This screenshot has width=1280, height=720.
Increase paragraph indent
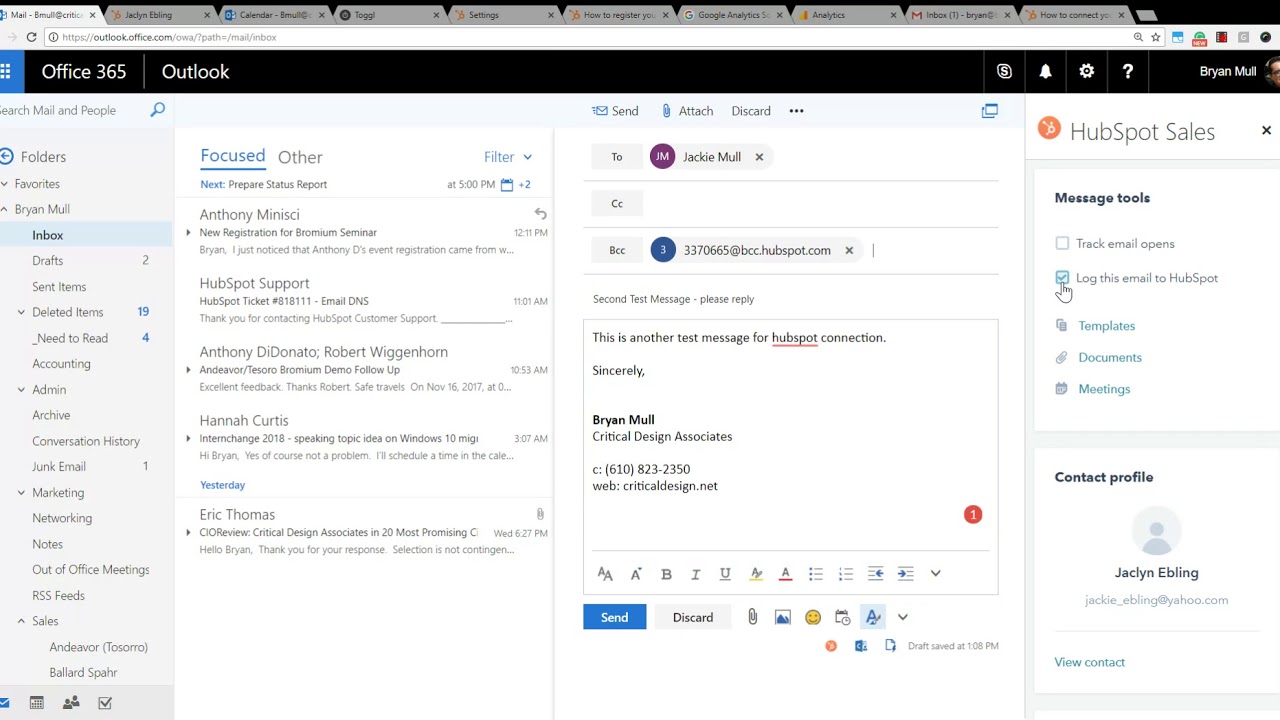point(906,573)
